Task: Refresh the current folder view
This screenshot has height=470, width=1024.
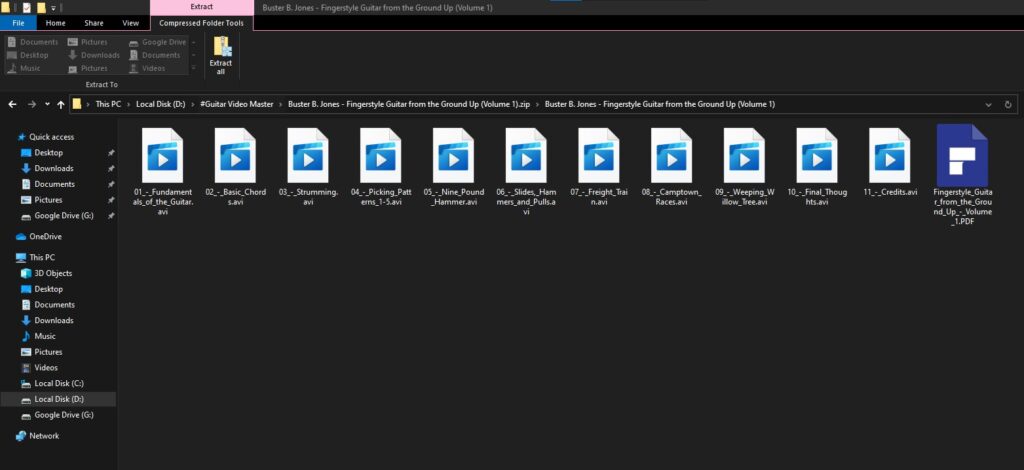Action: point(1008,104)
